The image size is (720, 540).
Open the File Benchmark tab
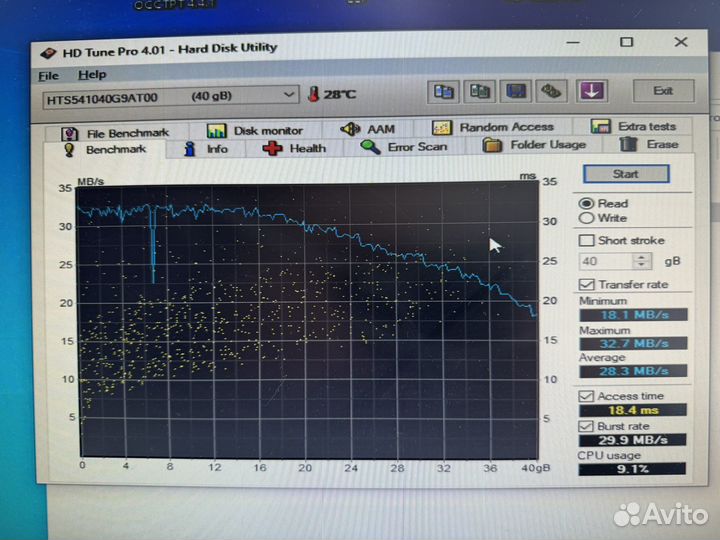[x=116, y=134]
